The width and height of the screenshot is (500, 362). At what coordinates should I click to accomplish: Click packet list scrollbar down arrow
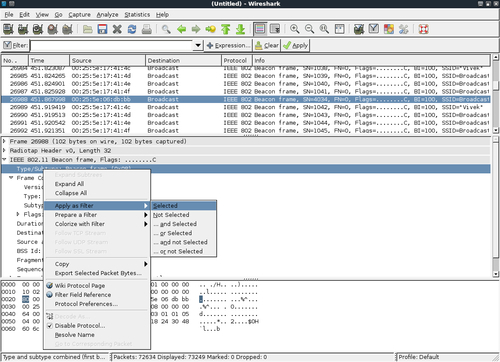click(x=496, y=130)
